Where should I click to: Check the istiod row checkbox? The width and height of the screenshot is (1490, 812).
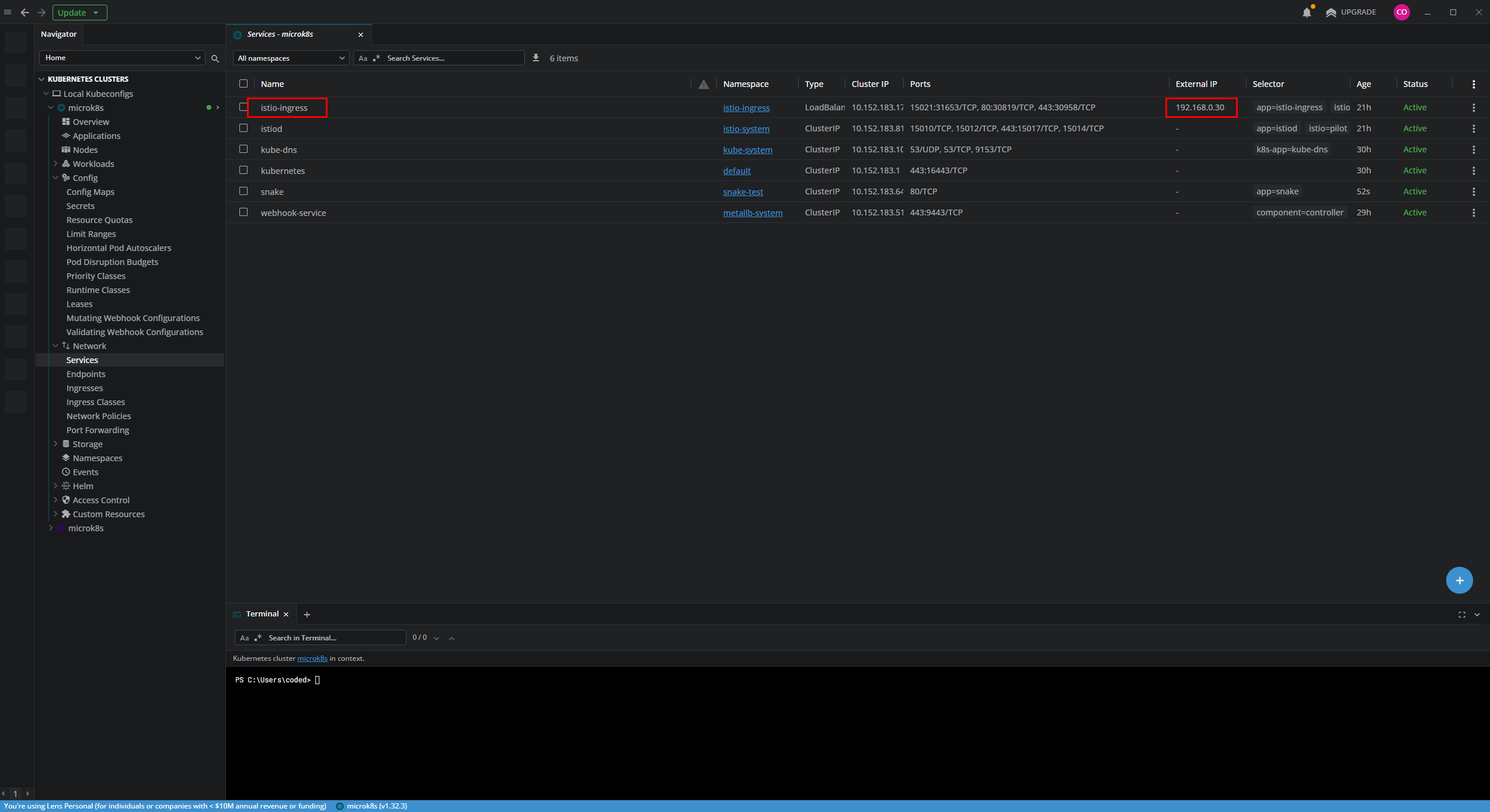(243, 128)
